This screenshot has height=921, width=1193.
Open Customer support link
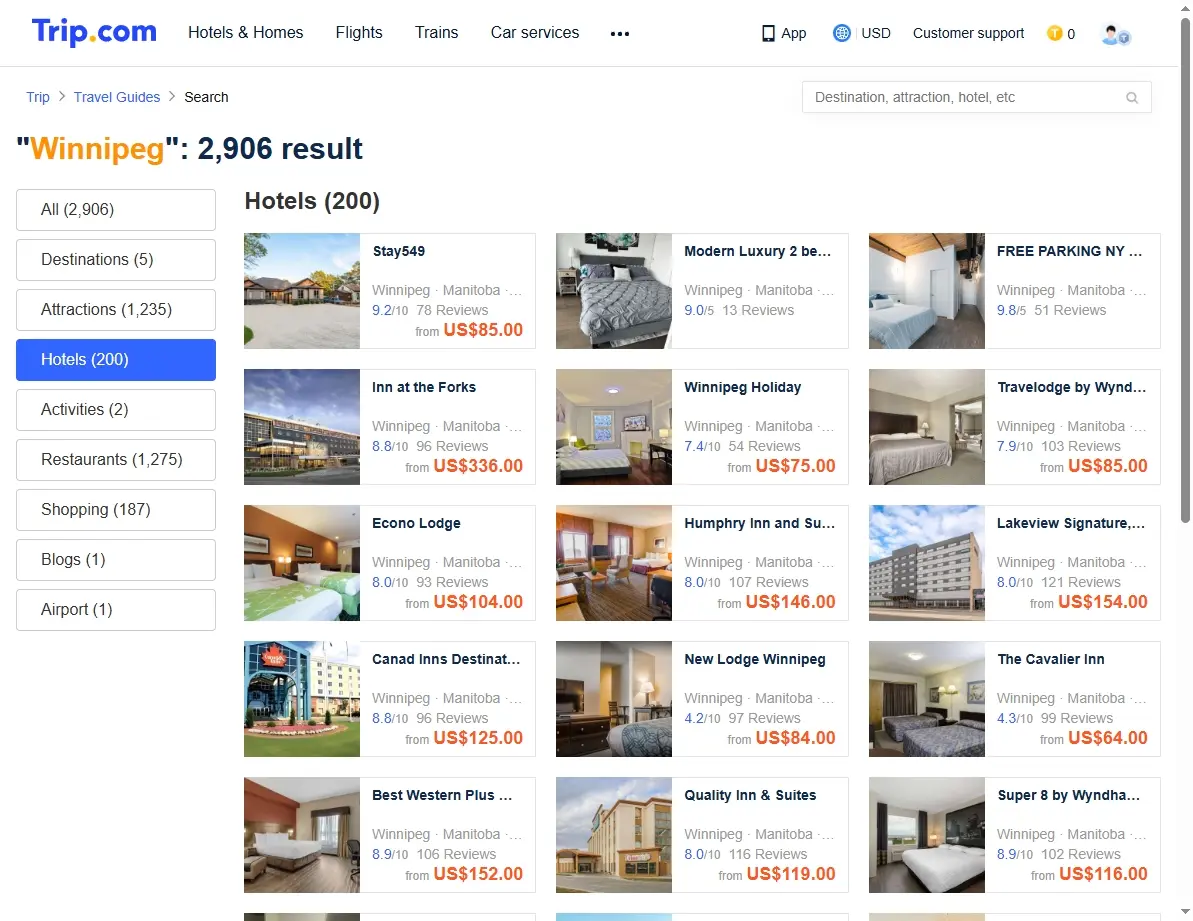point(969,33)
